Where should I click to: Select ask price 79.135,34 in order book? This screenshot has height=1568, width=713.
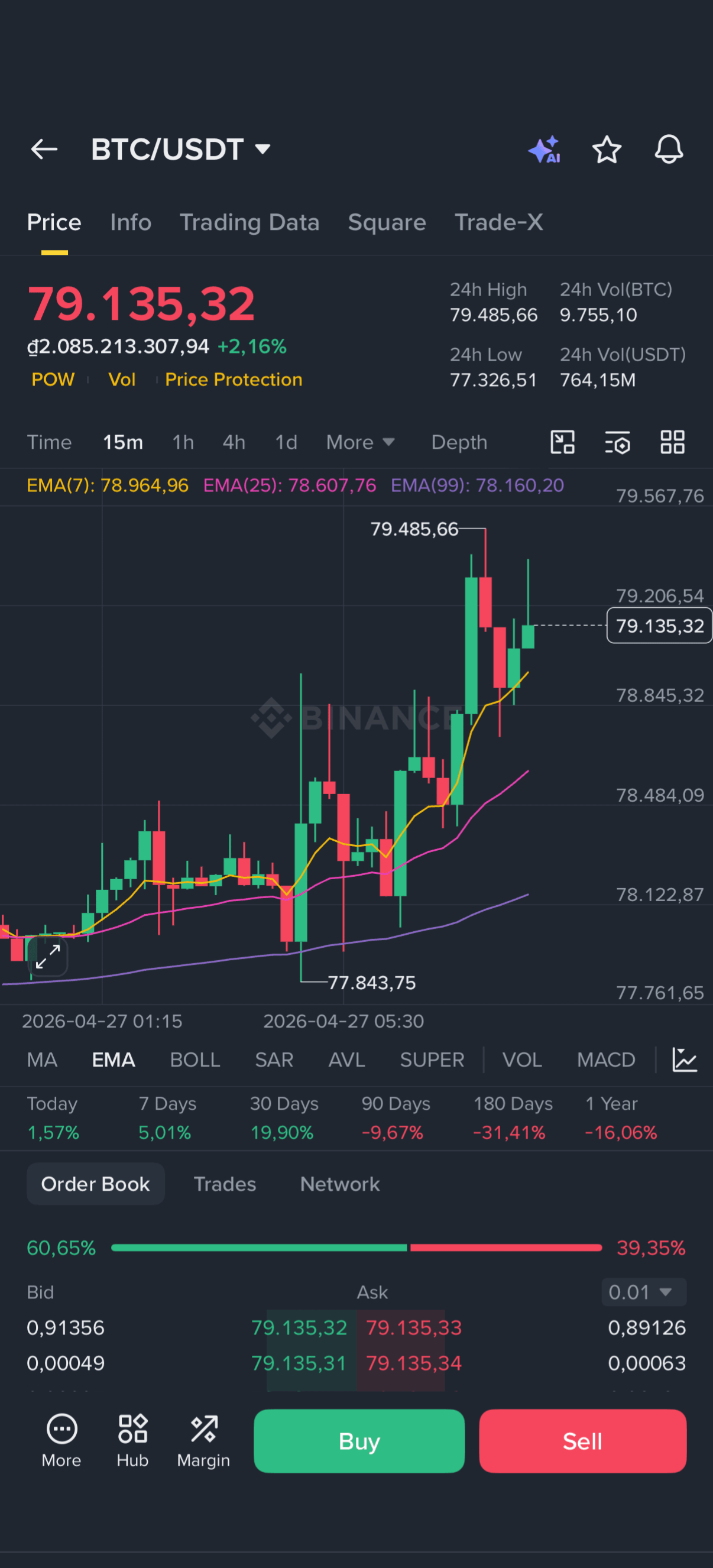tap(414, 1363)
